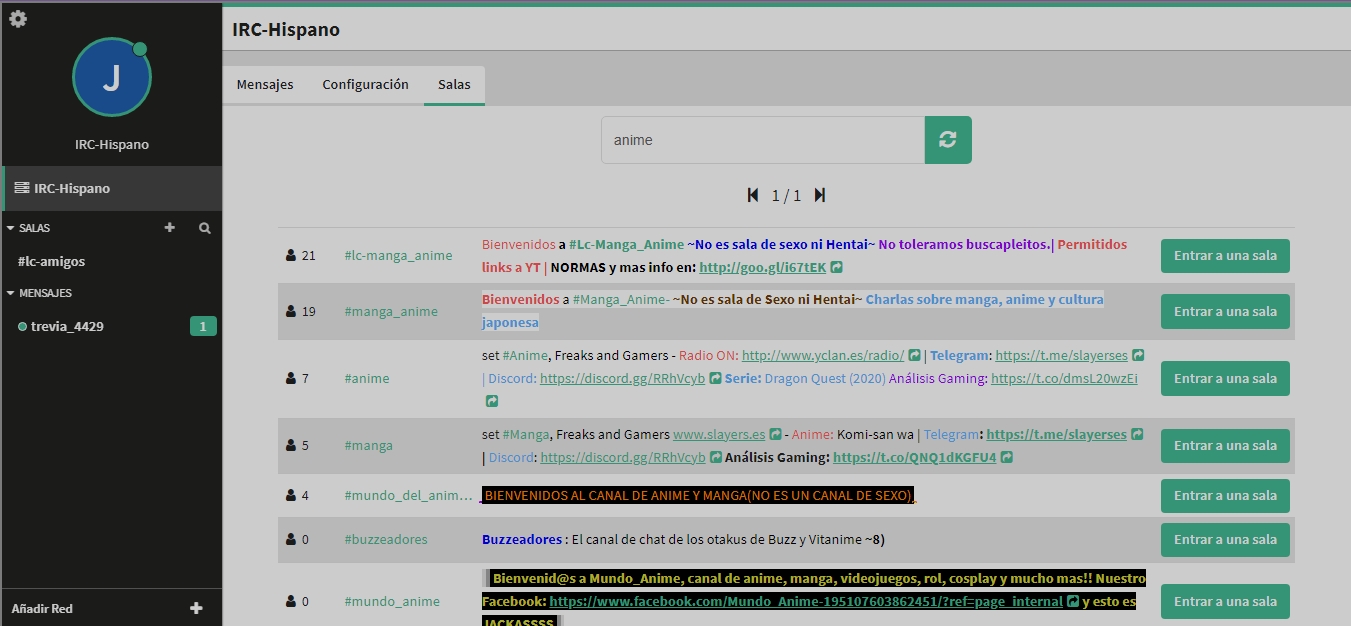1351x626 pixels.
Task: Click the plus icon next to Añadir Red
Action: (x=196, y=608)
